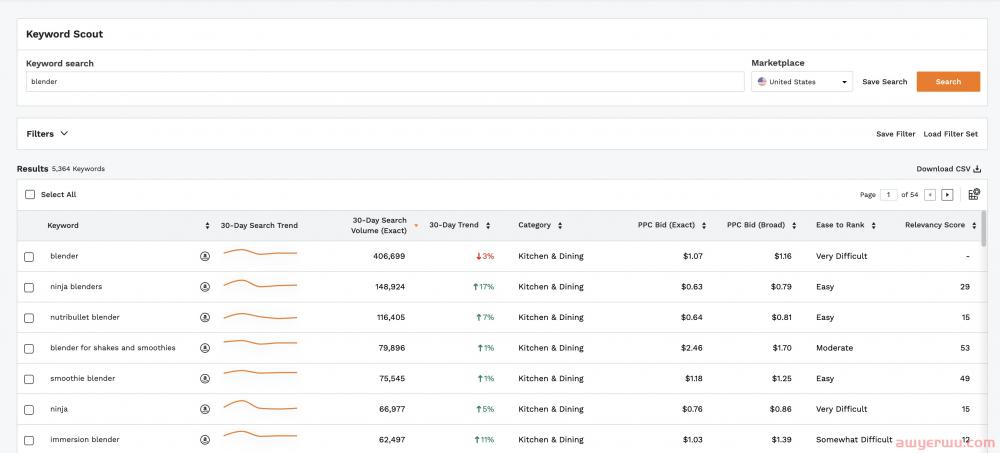This screenshot has height=453, width=1000.
Task: Click the column settings grid icon
Action: click(x=974, y=195)
